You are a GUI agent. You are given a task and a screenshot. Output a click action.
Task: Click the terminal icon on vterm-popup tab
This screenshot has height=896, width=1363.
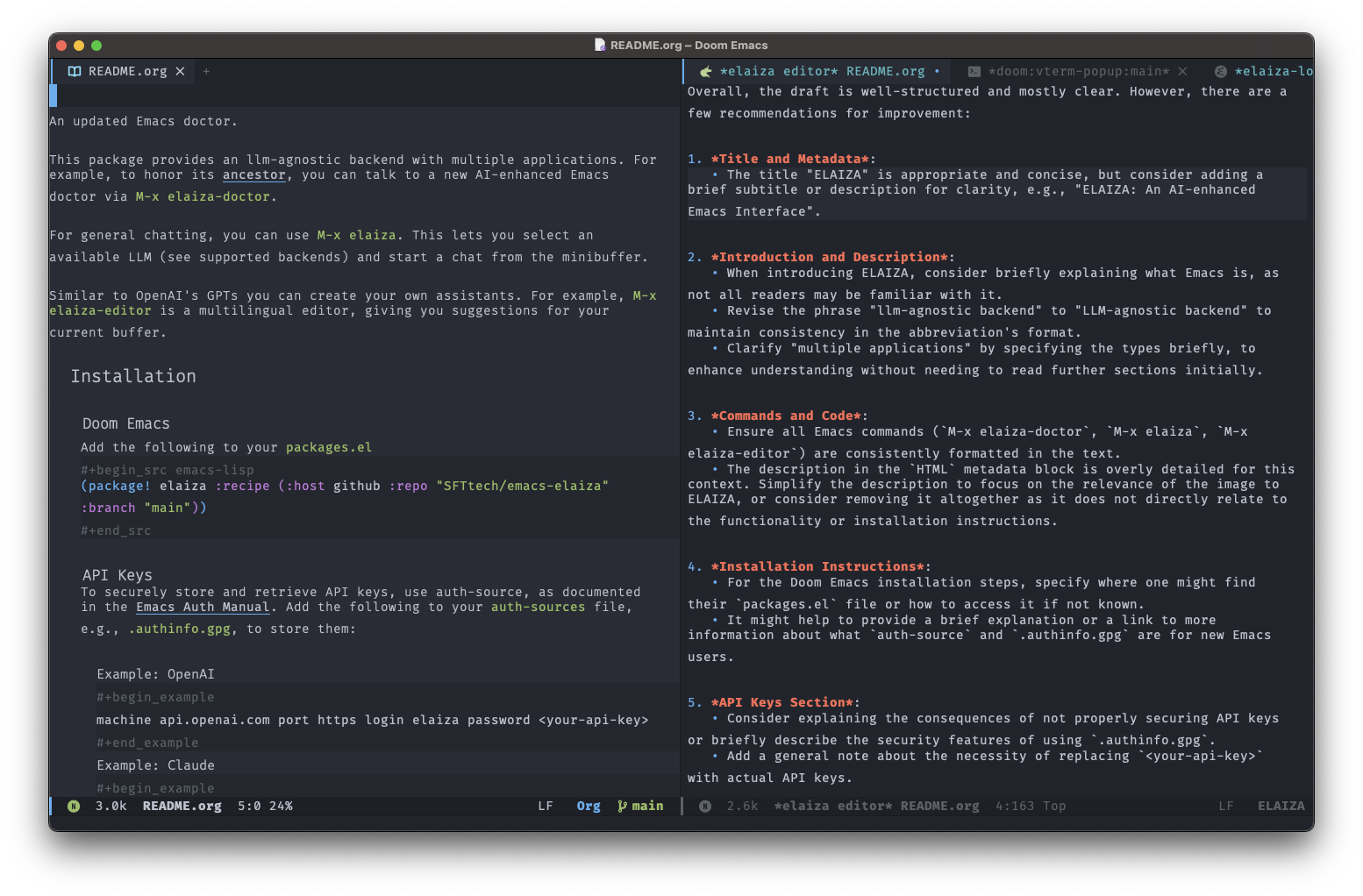[x=974, y=71]
